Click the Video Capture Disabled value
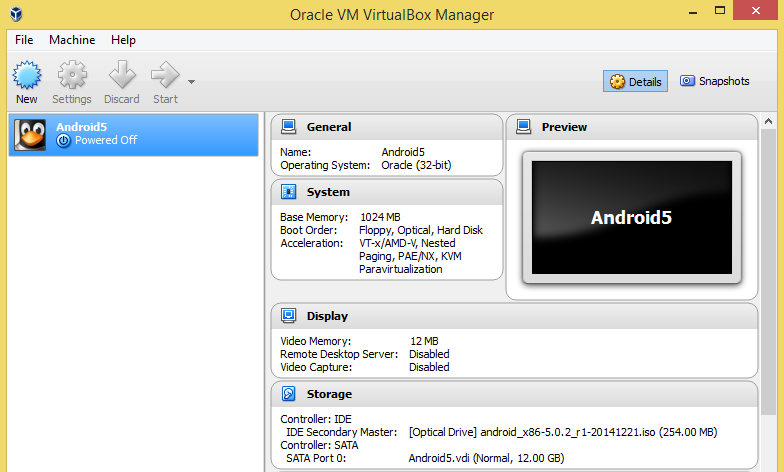784x472 pixels. coord(429,367)
